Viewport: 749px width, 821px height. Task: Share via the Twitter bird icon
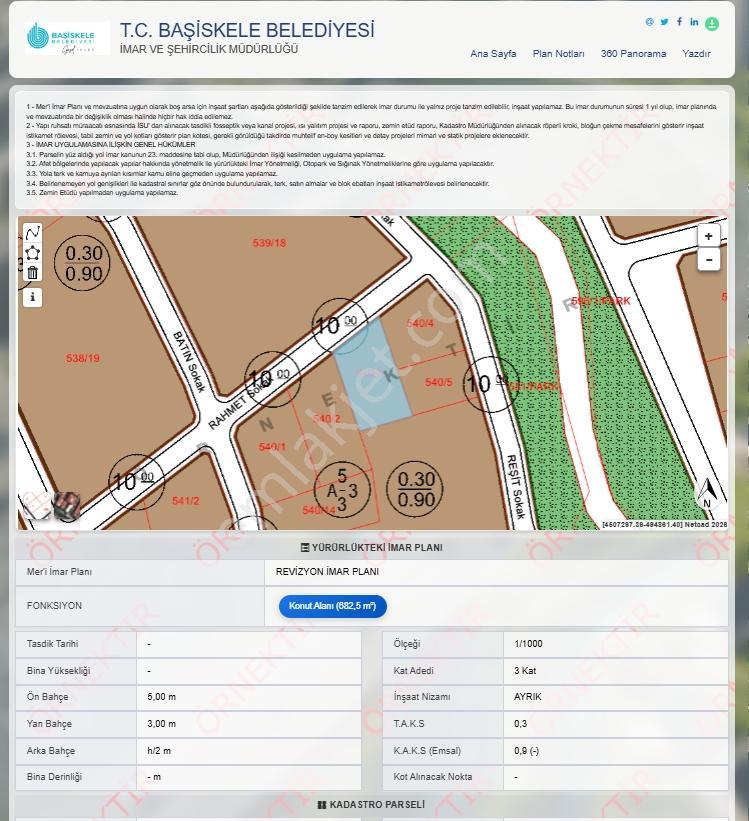[x=664, y=22]
